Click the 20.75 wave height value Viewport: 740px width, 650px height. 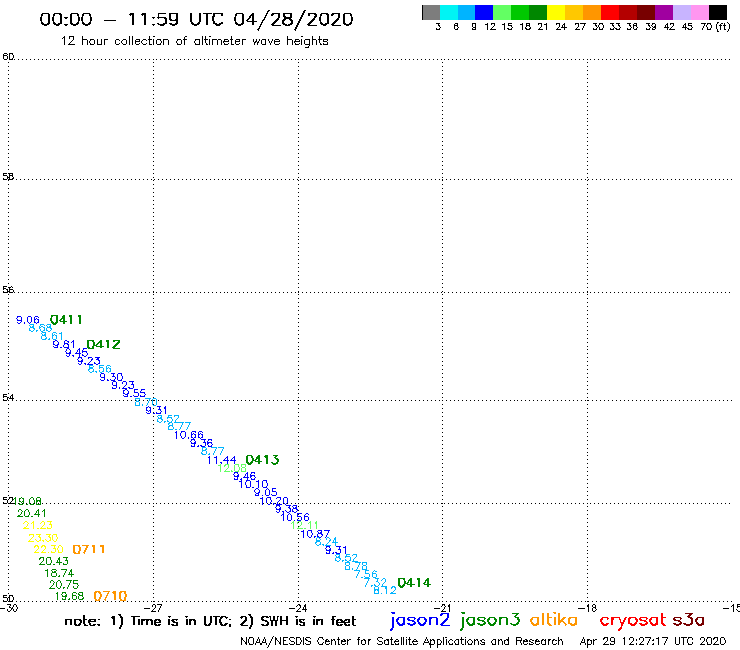(x=64, y=584)
